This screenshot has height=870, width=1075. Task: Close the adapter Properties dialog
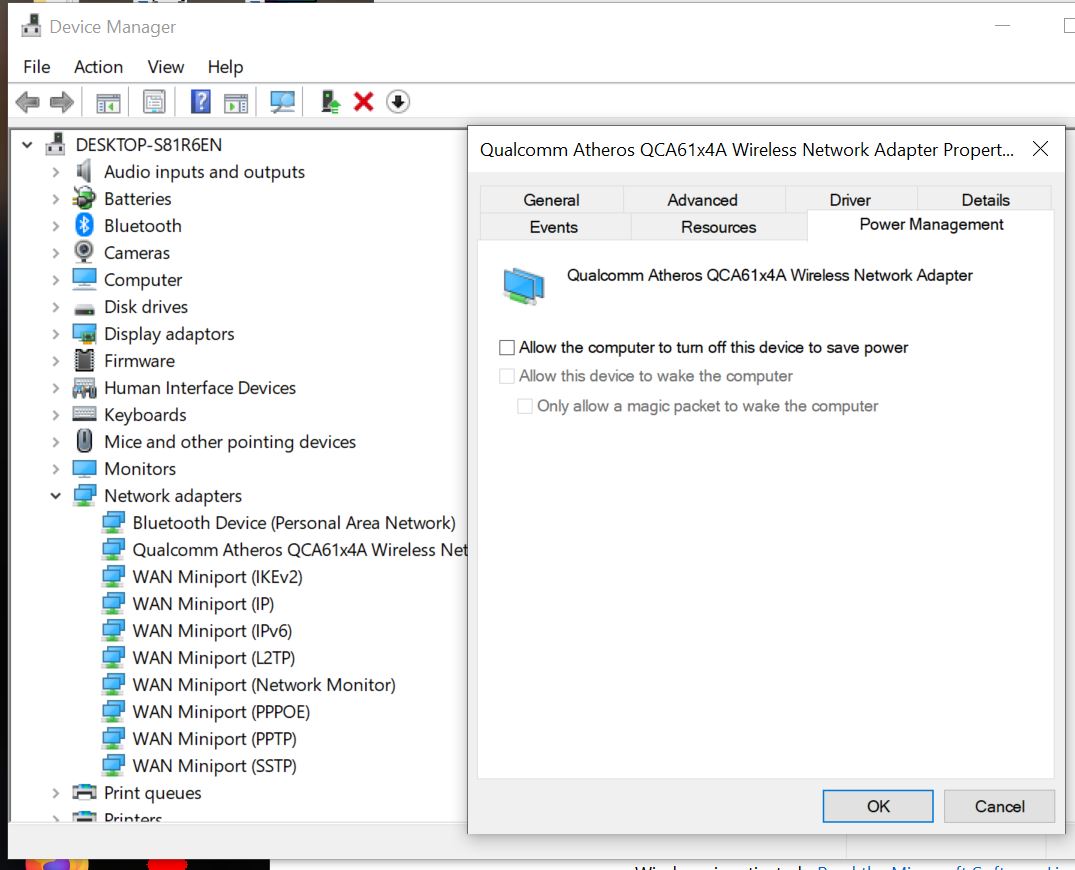1040,150
